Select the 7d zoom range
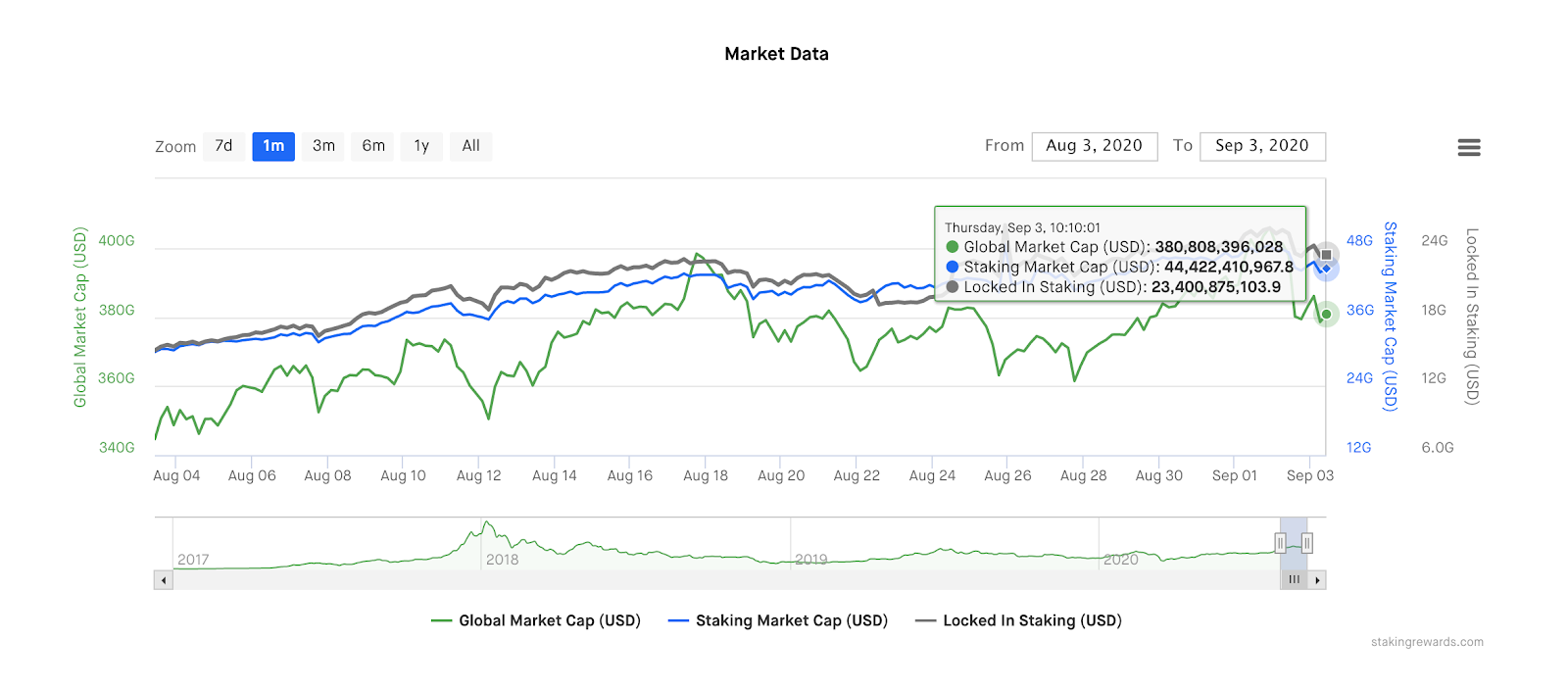1568x690 pixels. point(223,146)
